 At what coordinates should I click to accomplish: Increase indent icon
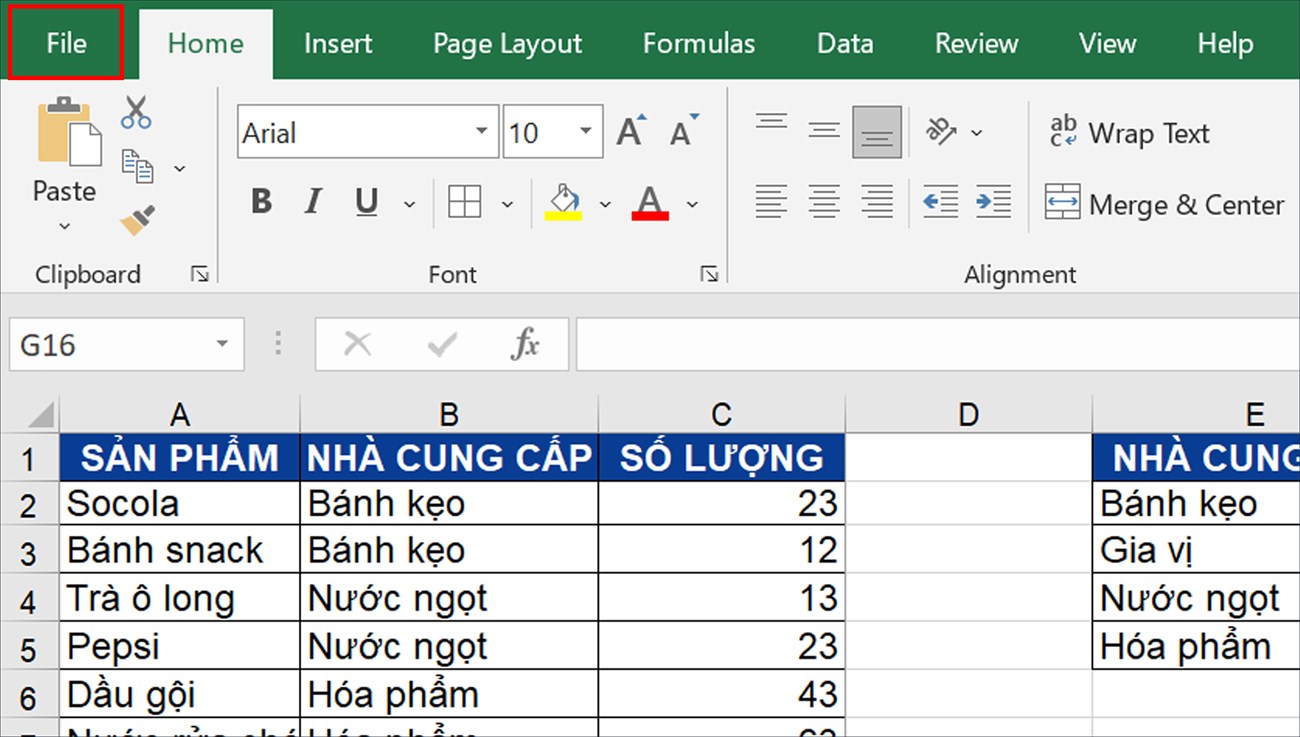pyautogui.click(x=993, y=202)
